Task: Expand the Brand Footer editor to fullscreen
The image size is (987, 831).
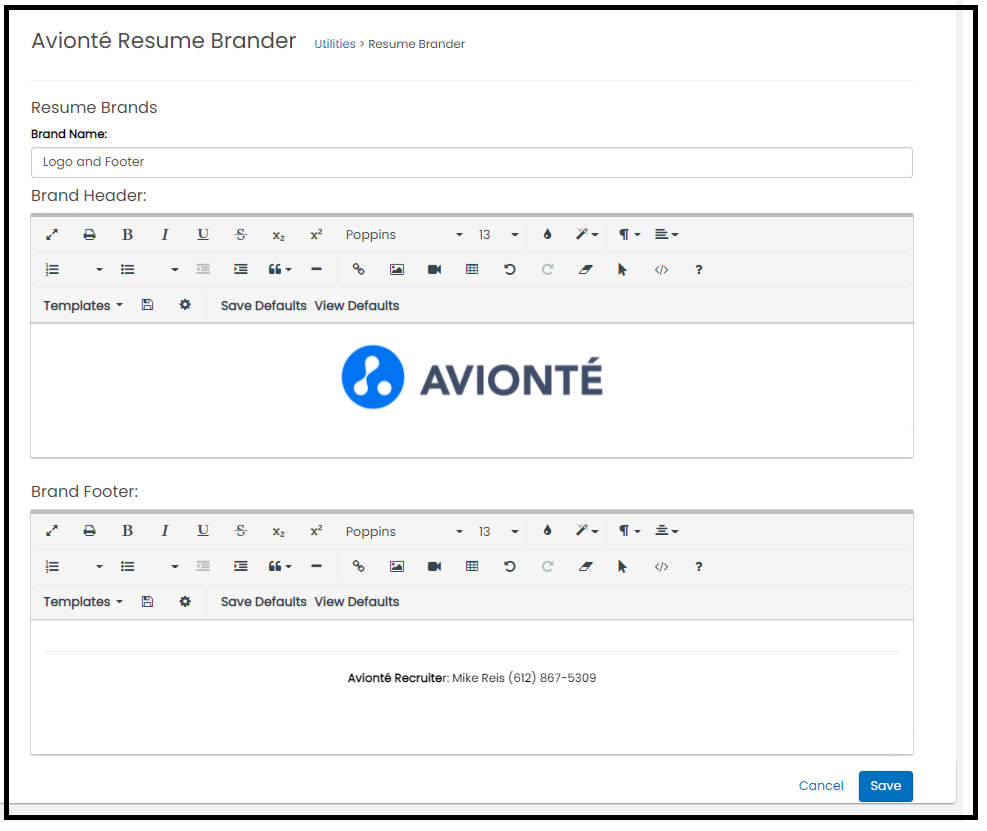Action: point(52,531)
